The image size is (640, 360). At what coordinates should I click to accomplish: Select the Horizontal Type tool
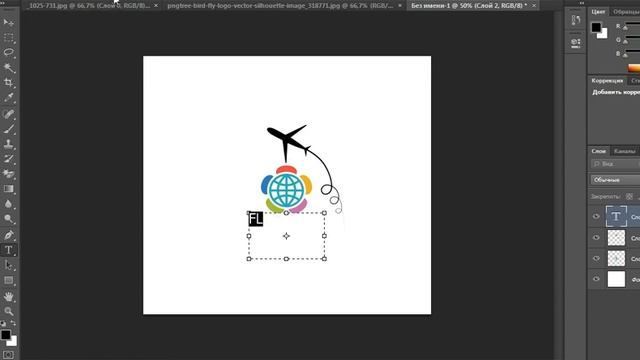point(8,250)
